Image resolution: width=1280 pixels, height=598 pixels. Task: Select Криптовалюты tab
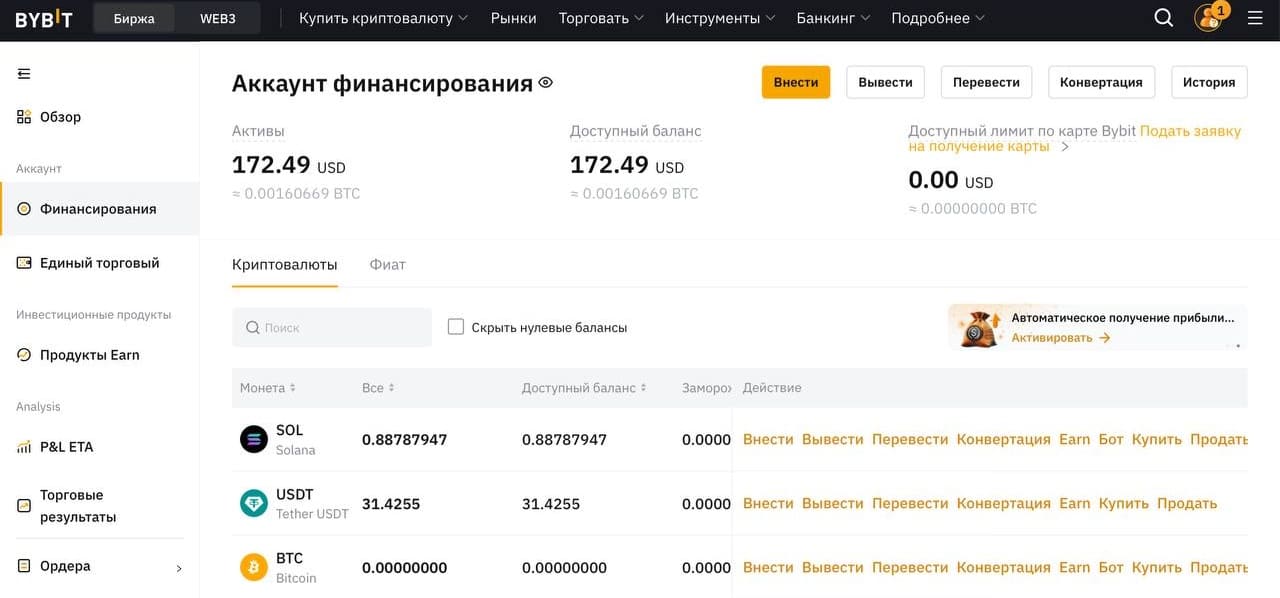coord(285,265)
